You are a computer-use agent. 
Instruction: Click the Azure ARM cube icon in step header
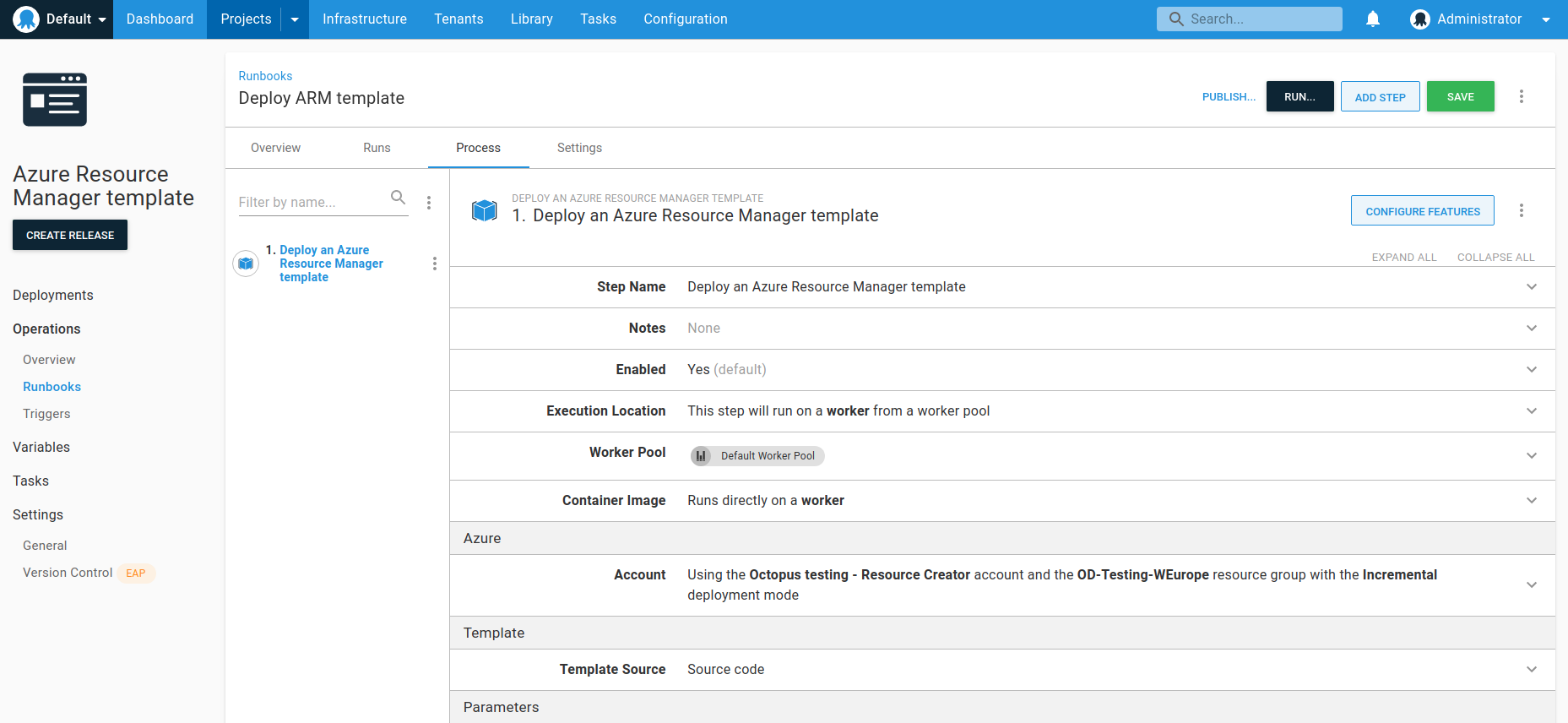(x=485, y=210)
